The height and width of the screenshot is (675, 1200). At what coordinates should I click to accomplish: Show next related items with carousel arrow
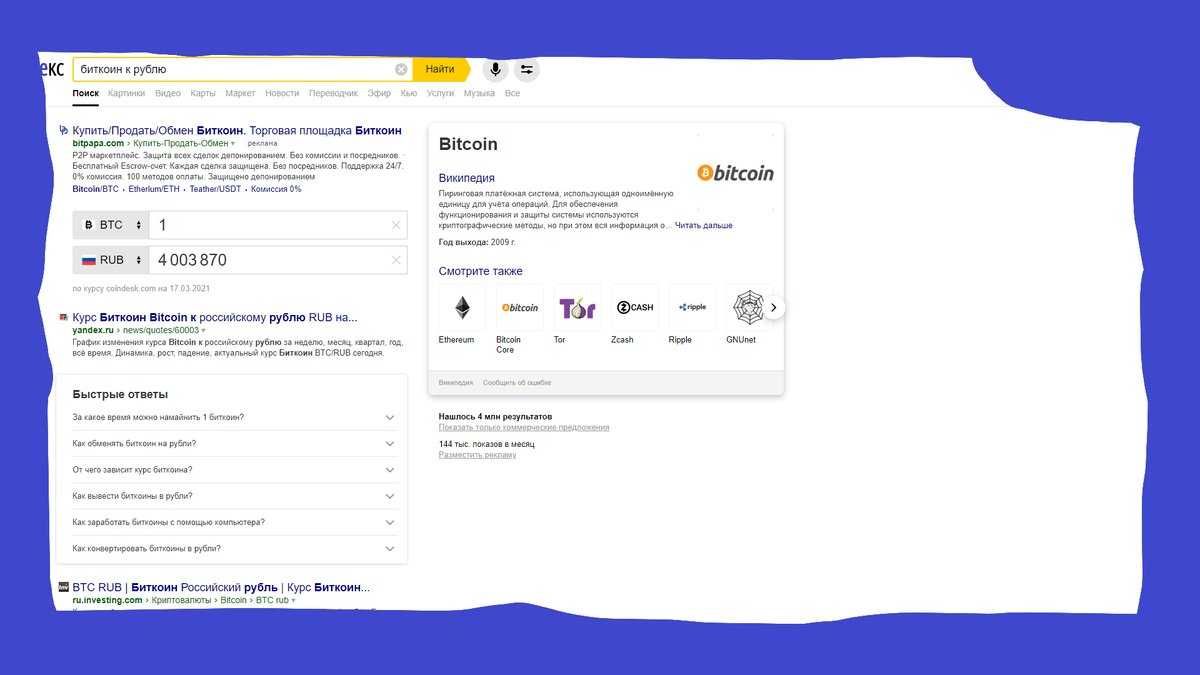coord(775,308)
